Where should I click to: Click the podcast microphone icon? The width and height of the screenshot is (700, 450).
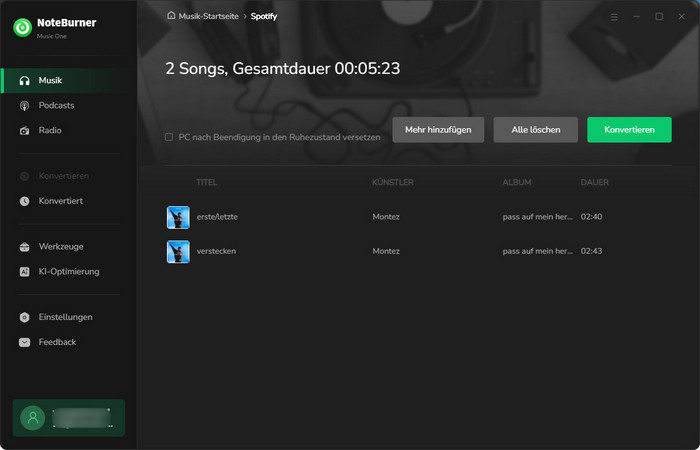[25, 106]
